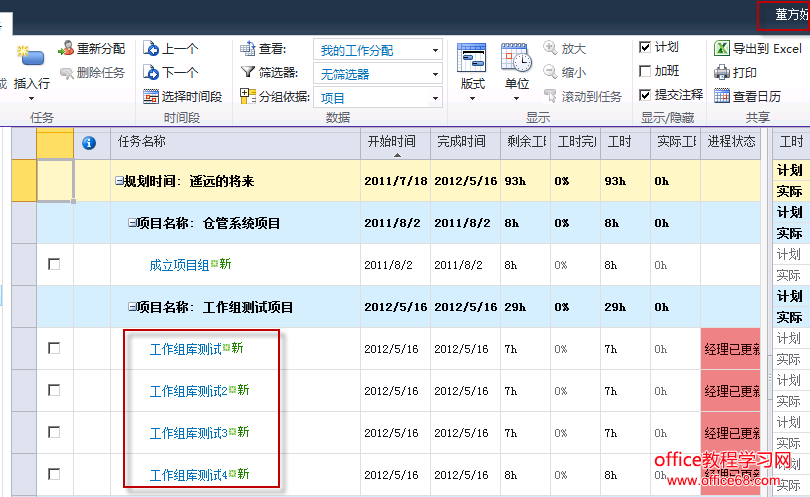Collapse the 项目名称: 仓管系统项目 group
Image resolution: width=810 pixels, height=497 pixels.
133,224
